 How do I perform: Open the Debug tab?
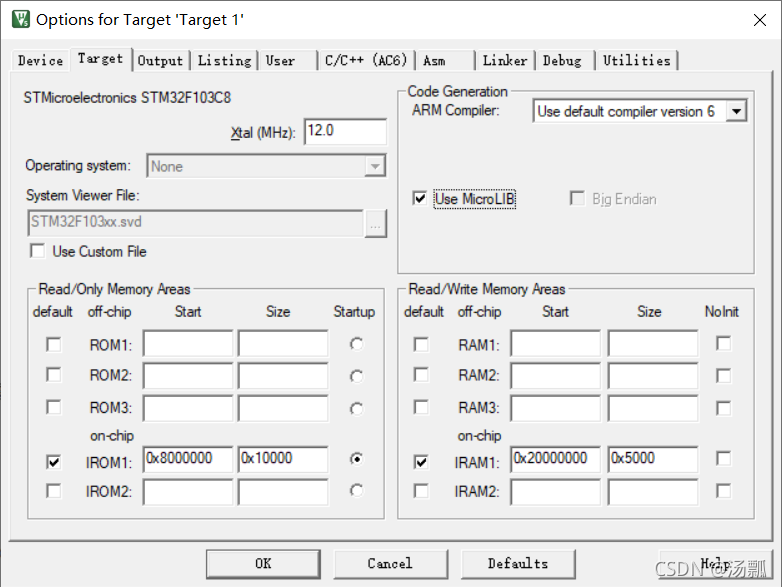point(565,60)
